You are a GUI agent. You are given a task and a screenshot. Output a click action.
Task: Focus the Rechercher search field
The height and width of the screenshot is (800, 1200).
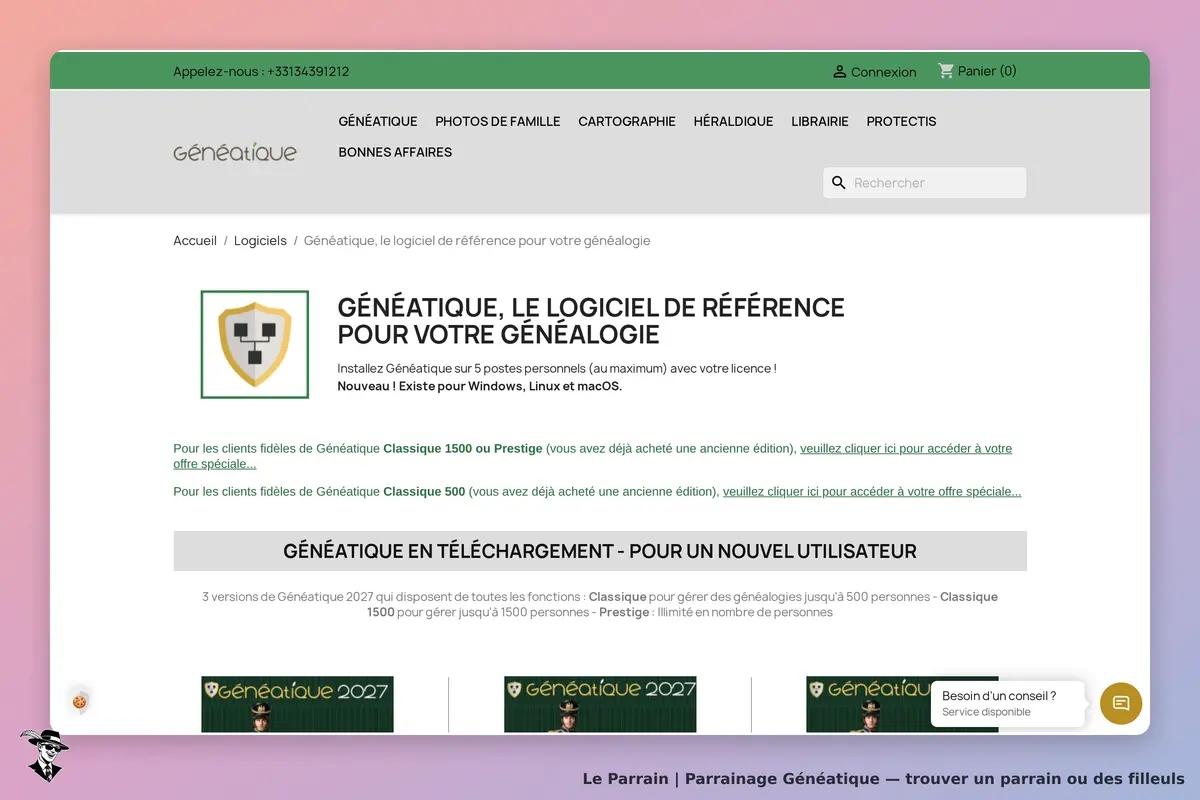(924, 183)
